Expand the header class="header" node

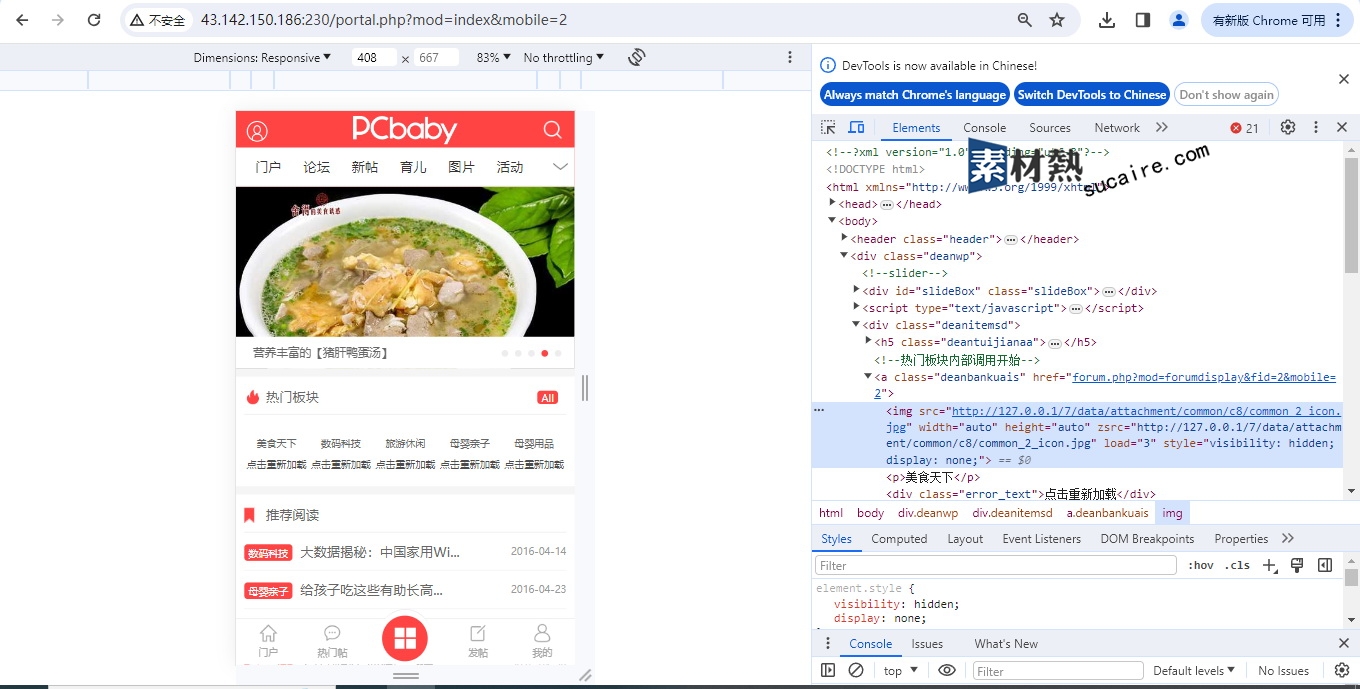tap(844, 238)
